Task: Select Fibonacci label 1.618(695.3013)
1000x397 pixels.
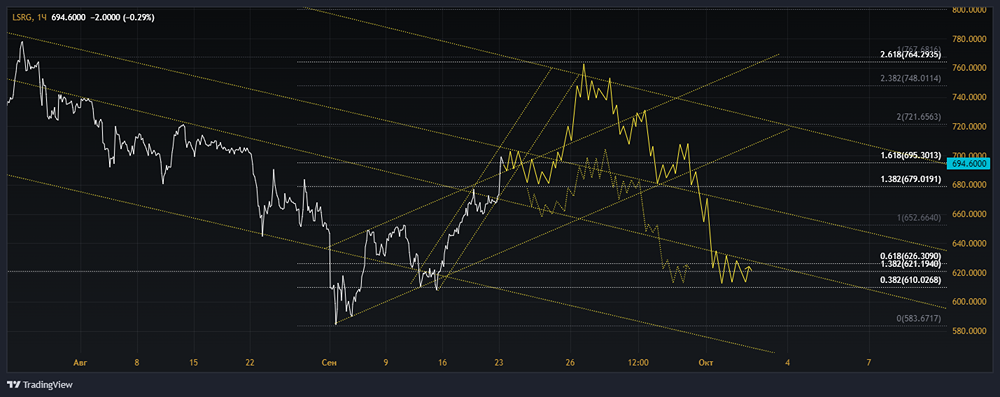Action: 911,155
